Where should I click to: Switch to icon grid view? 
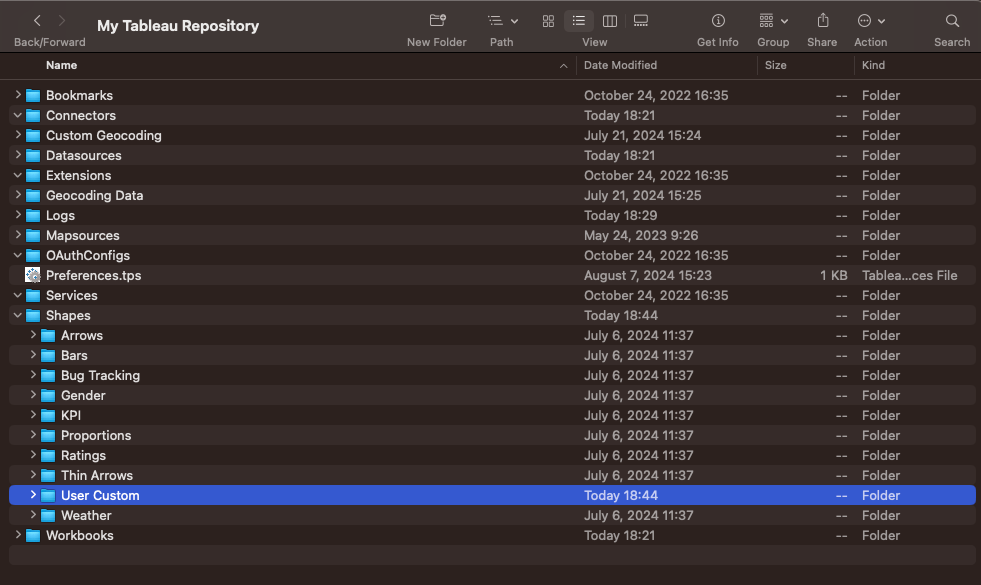pyautogui.click(x=548, y=21)
